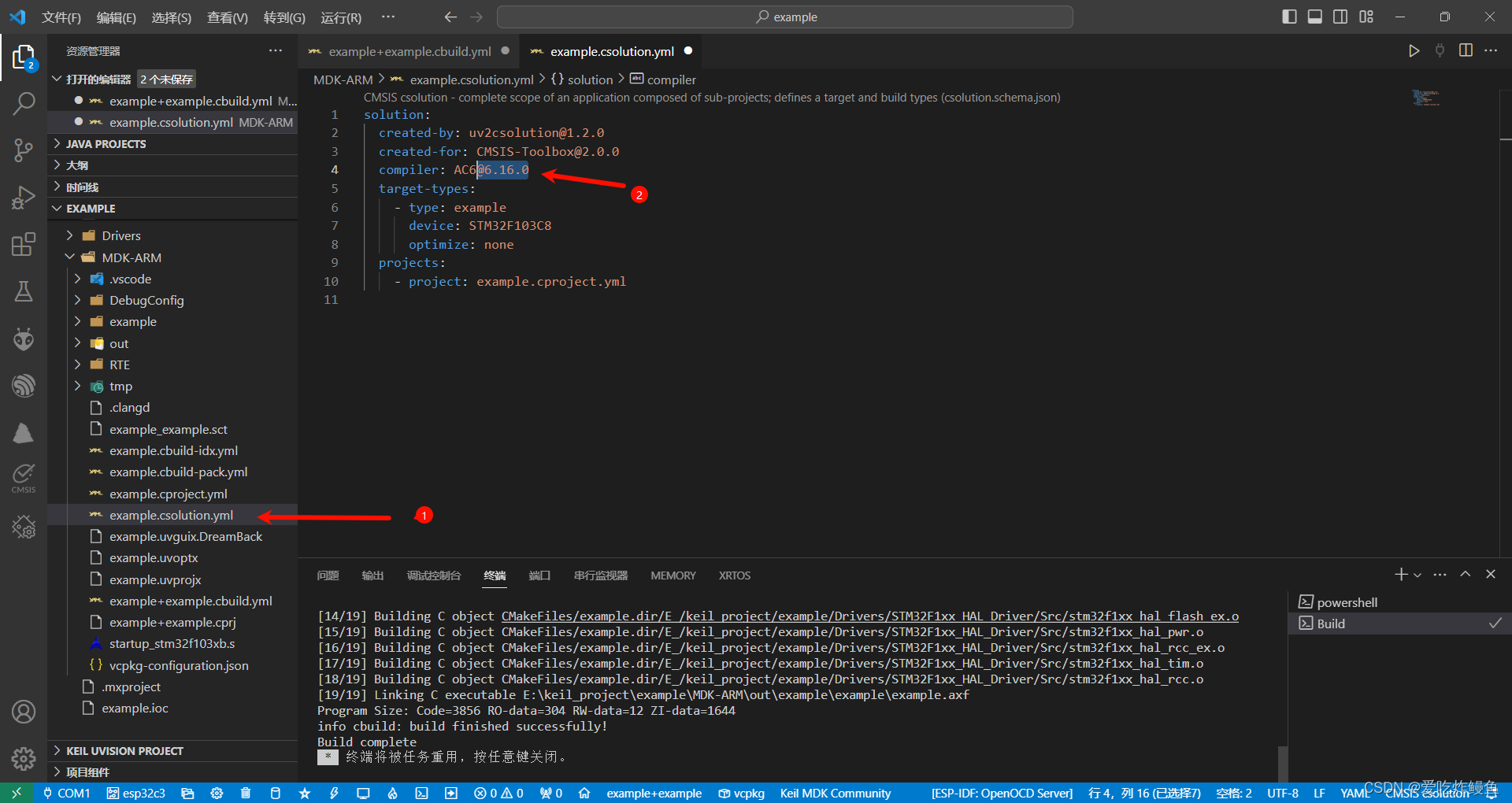Open Source Control view in activity bar
Image resolution: width=1512 pixels, height=803 pixels.
point(24,150)
